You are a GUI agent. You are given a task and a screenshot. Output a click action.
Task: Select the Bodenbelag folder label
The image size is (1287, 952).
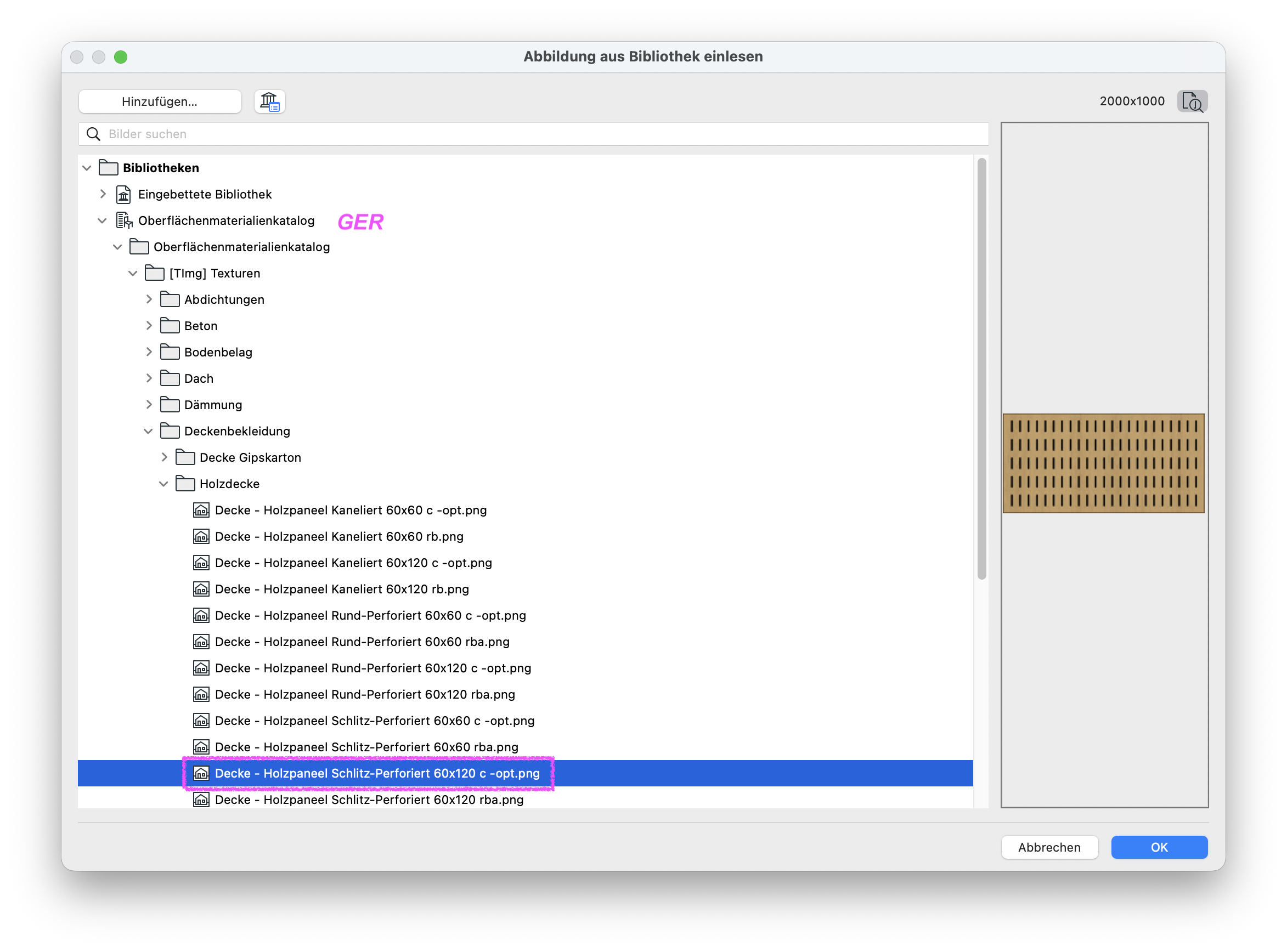pyautogui.click(x=218, y=352)
